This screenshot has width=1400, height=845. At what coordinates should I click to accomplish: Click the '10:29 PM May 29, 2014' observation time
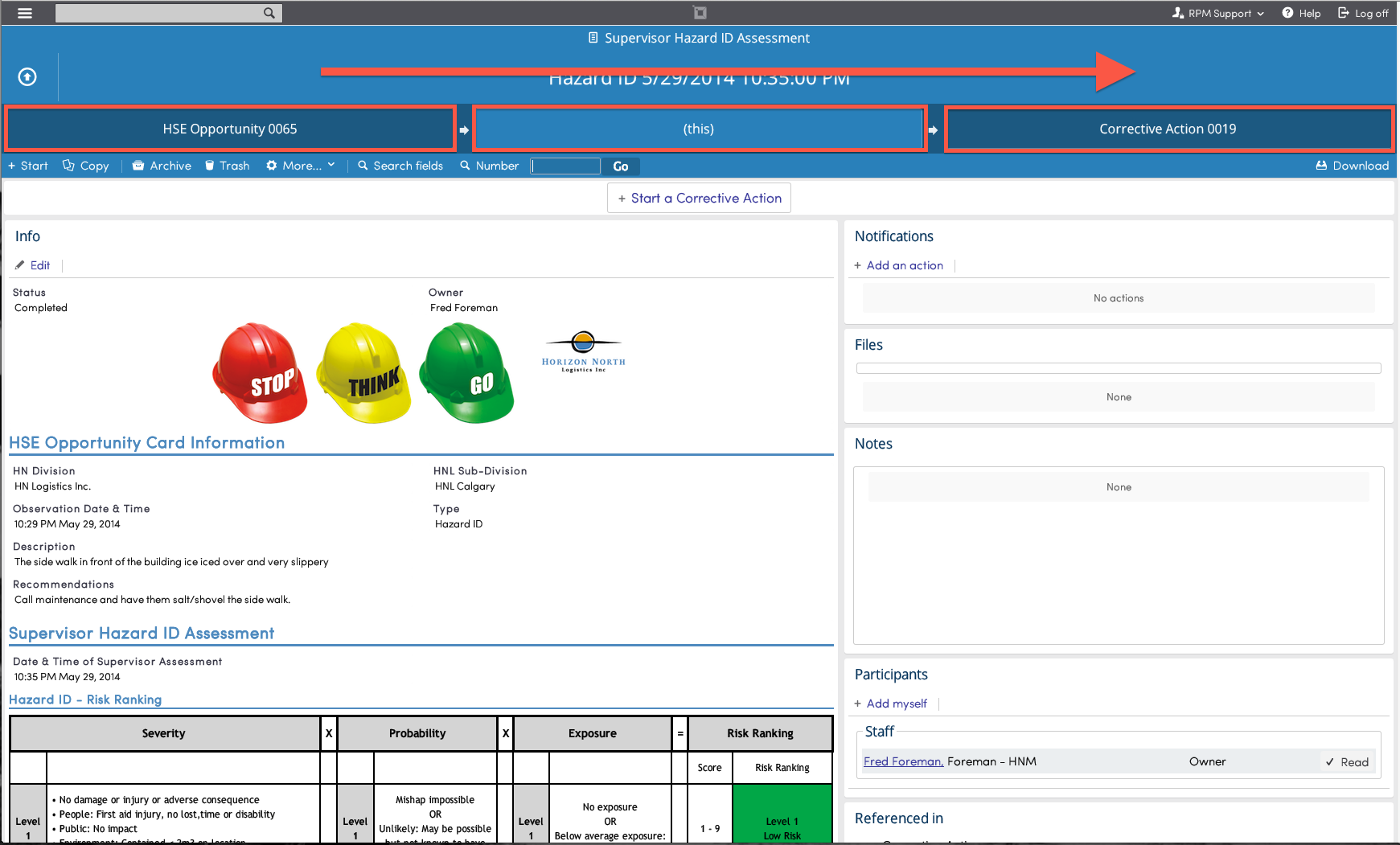[x=68, y=524]
